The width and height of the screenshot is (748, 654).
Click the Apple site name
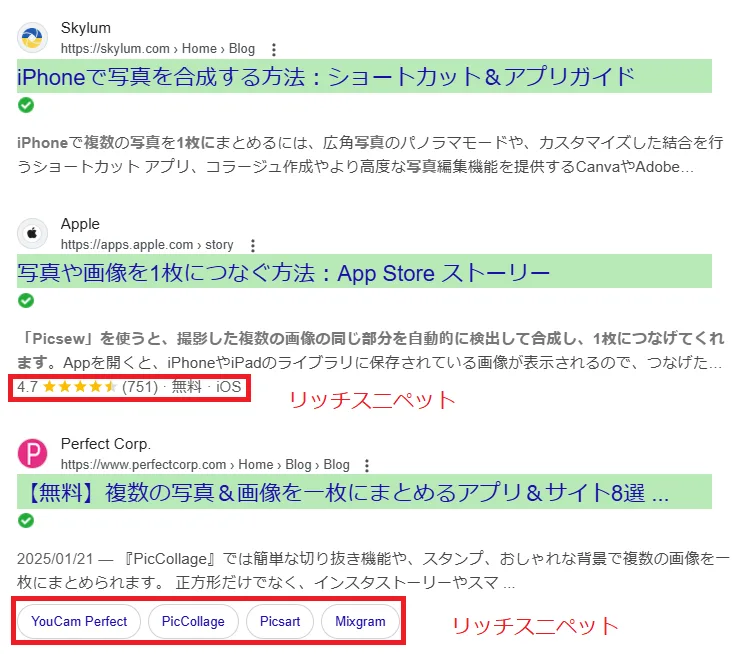pyautogui.click(x=80, y=224)
